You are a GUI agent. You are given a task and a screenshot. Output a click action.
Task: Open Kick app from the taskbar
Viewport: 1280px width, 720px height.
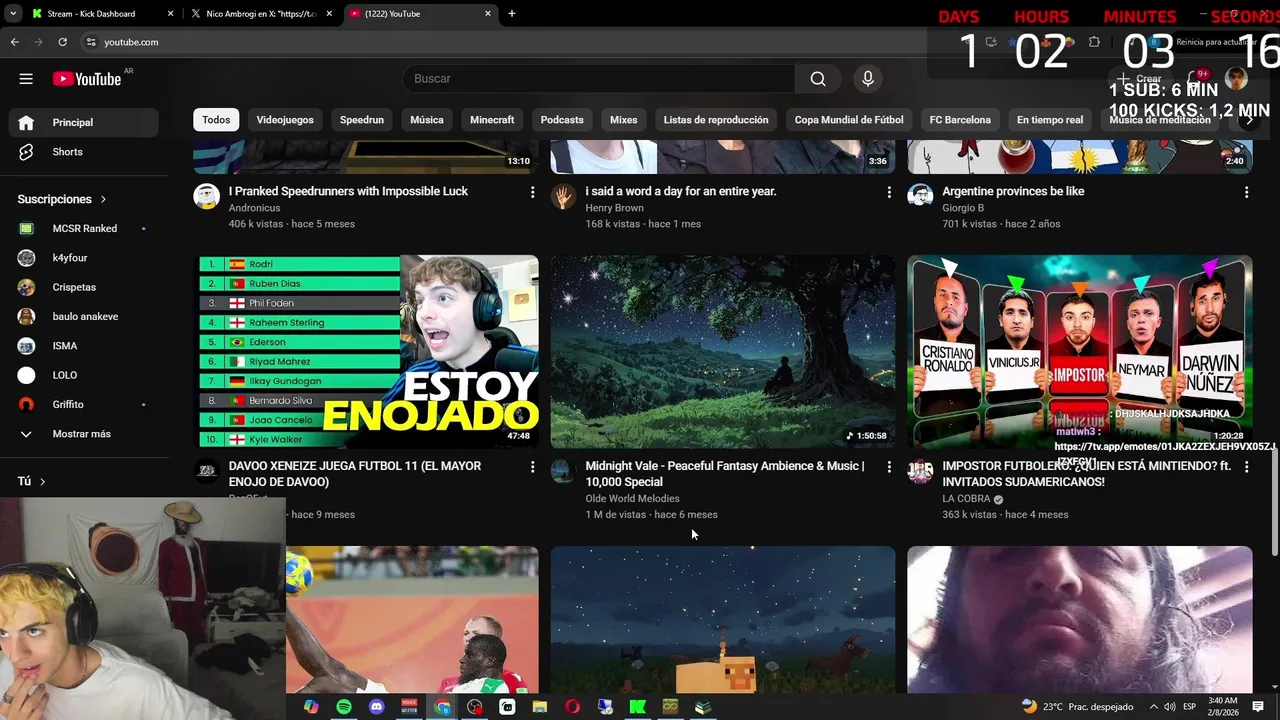click(x=638, y=707)
